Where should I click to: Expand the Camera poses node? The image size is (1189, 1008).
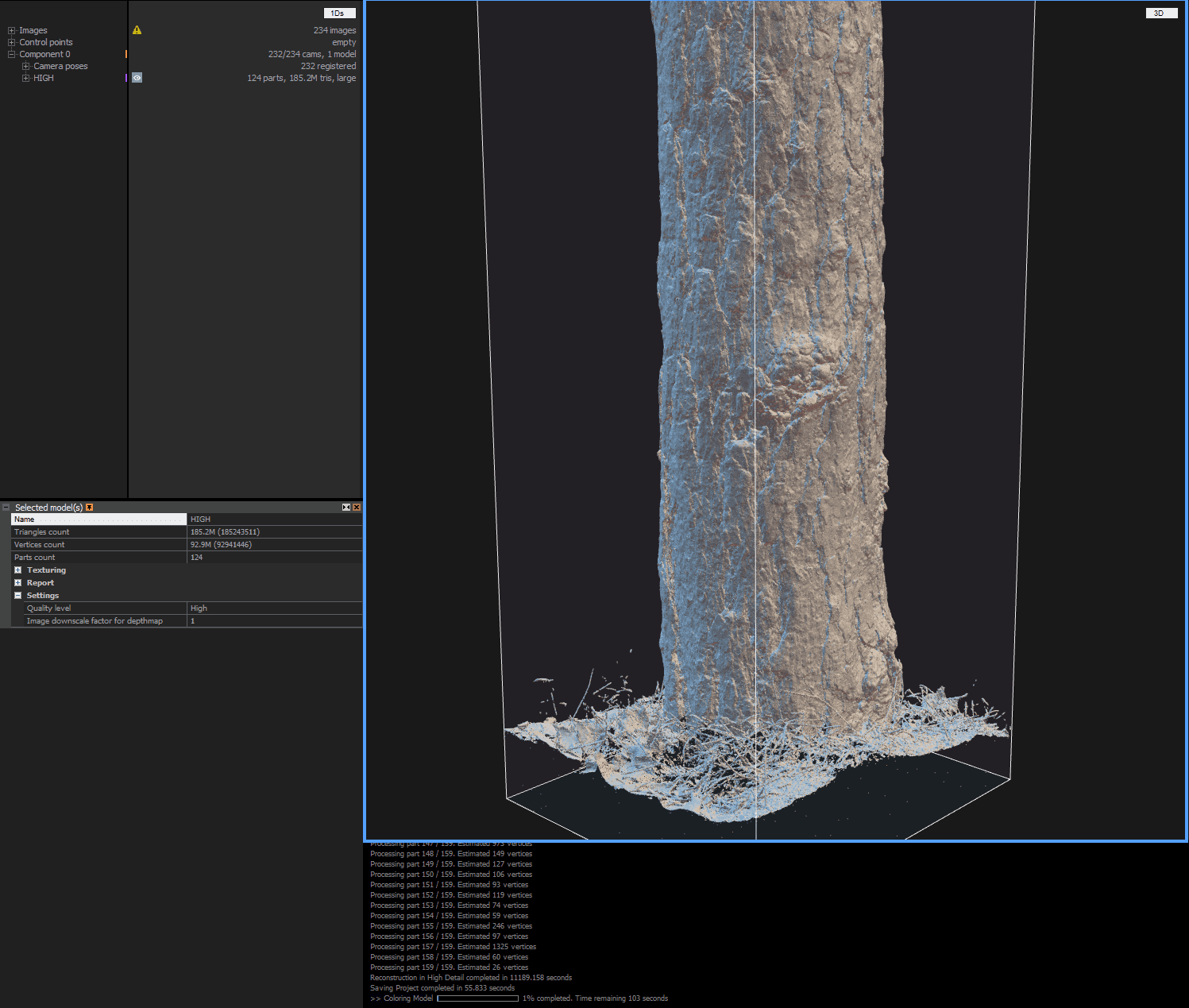[25, 66]
